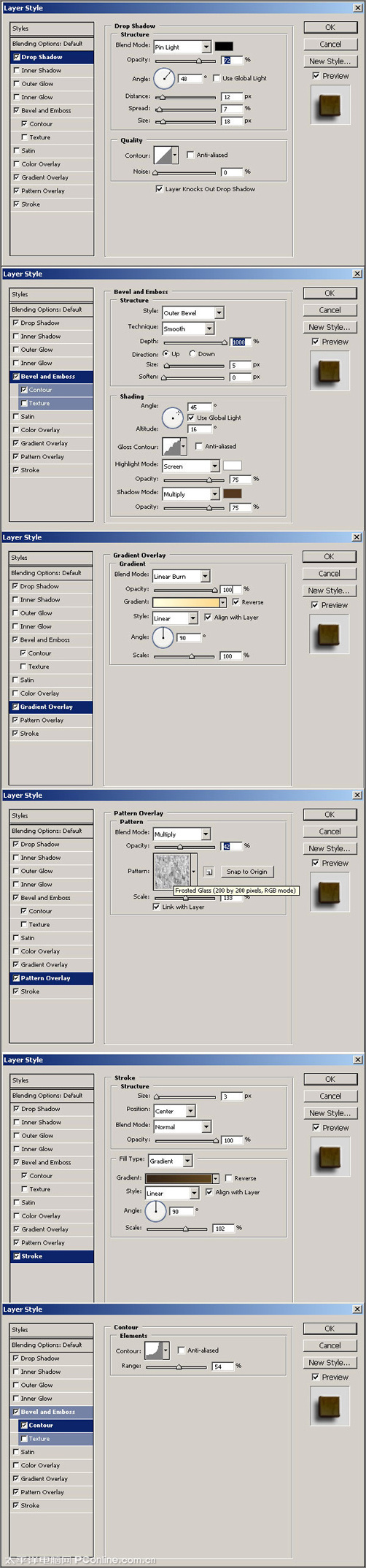Open the Stroke Position dropdown showing Center
366x1568 pixels.
[x=175, y=1111]
